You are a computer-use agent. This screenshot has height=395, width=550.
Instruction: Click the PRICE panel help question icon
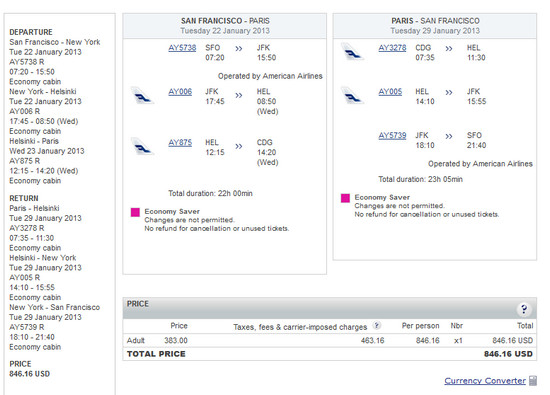[x=524, y=309]
